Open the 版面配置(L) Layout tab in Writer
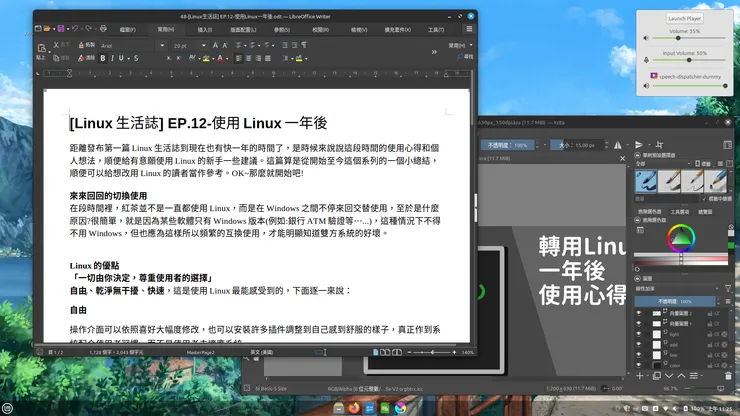Viewport: 740px width, 416px height. click(243, 30)
